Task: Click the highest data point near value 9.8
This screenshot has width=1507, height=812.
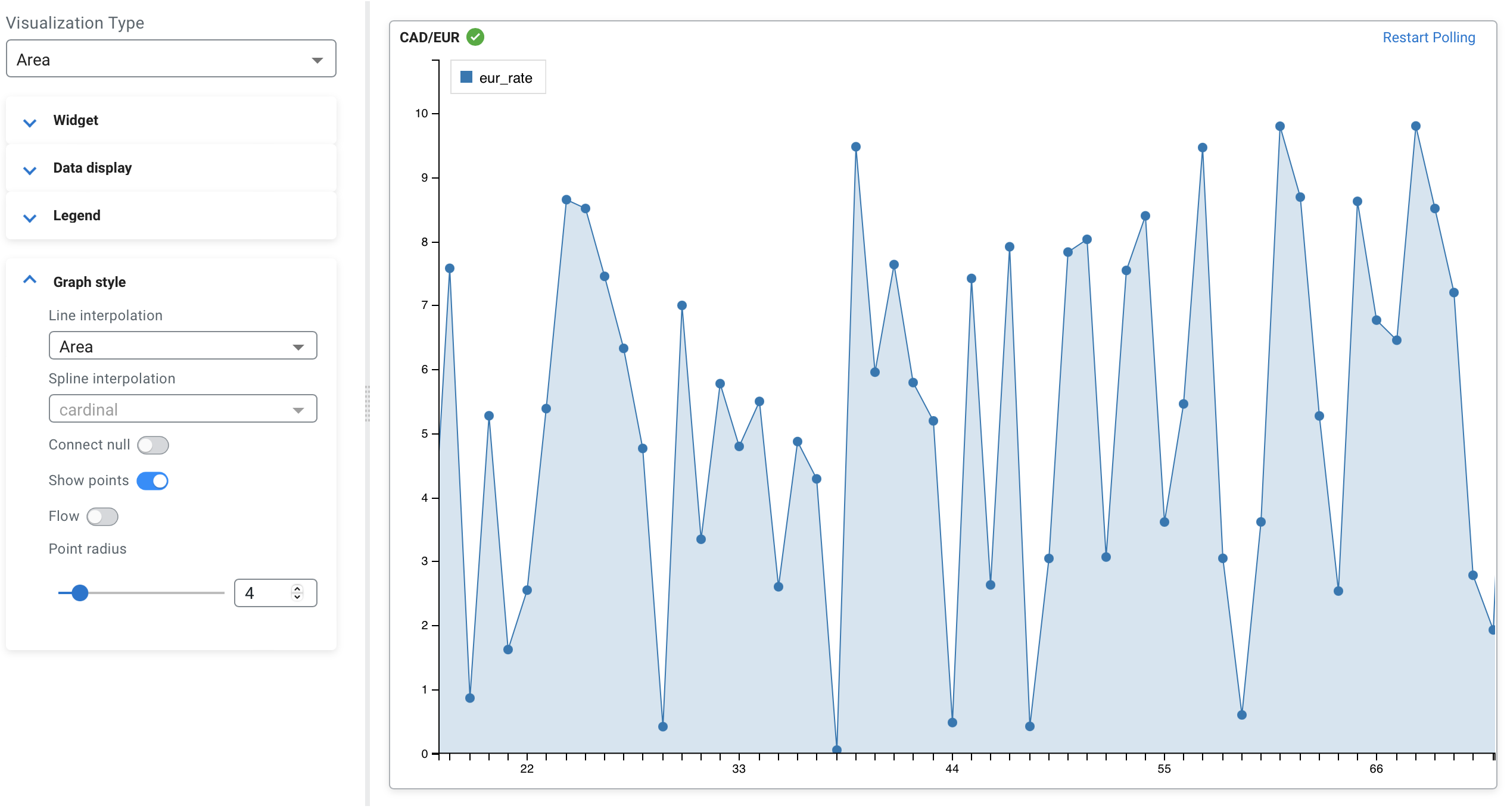Action: point(1279,125)
